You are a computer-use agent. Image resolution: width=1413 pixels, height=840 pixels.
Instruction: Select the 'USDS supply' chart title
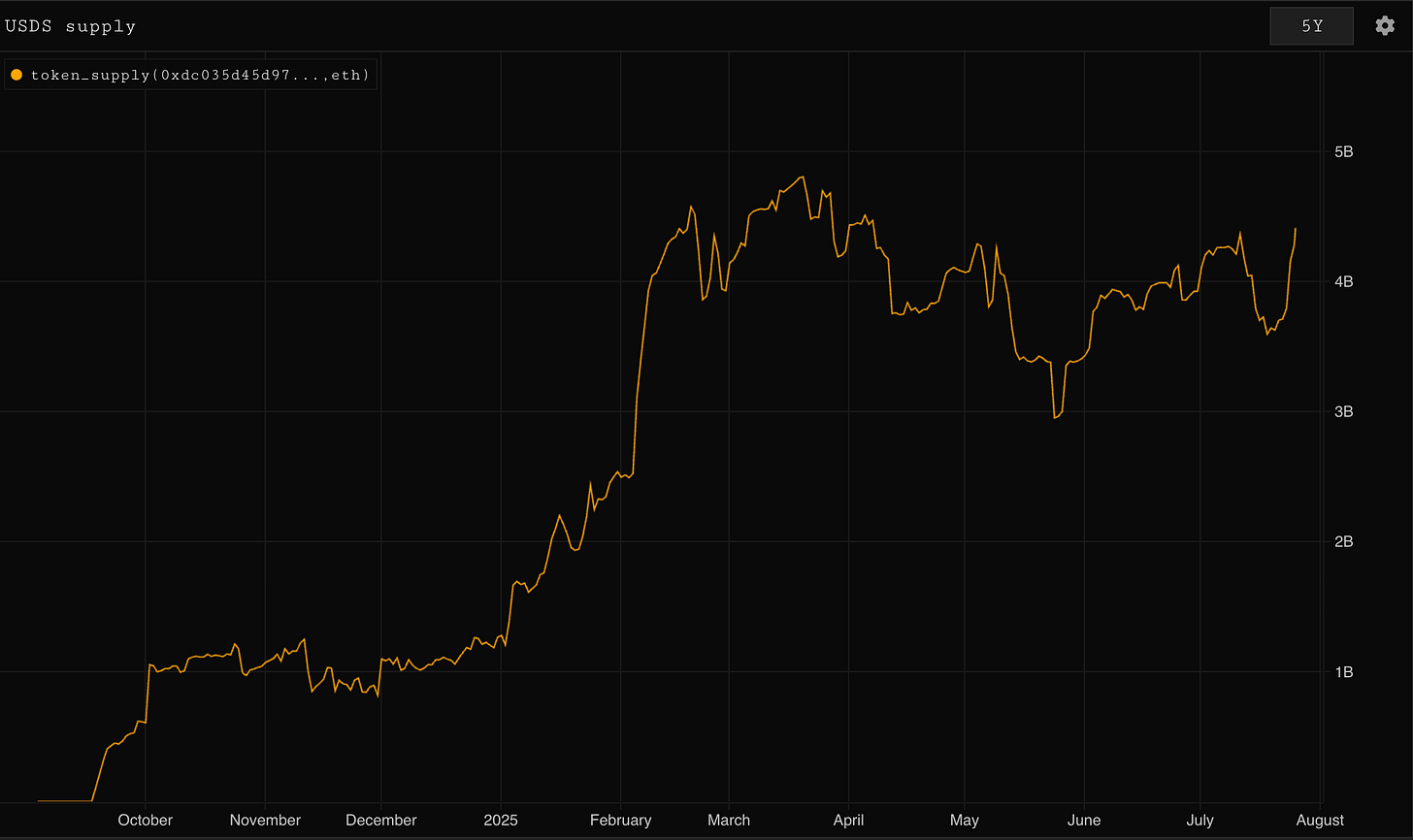[x=71, y=26]
